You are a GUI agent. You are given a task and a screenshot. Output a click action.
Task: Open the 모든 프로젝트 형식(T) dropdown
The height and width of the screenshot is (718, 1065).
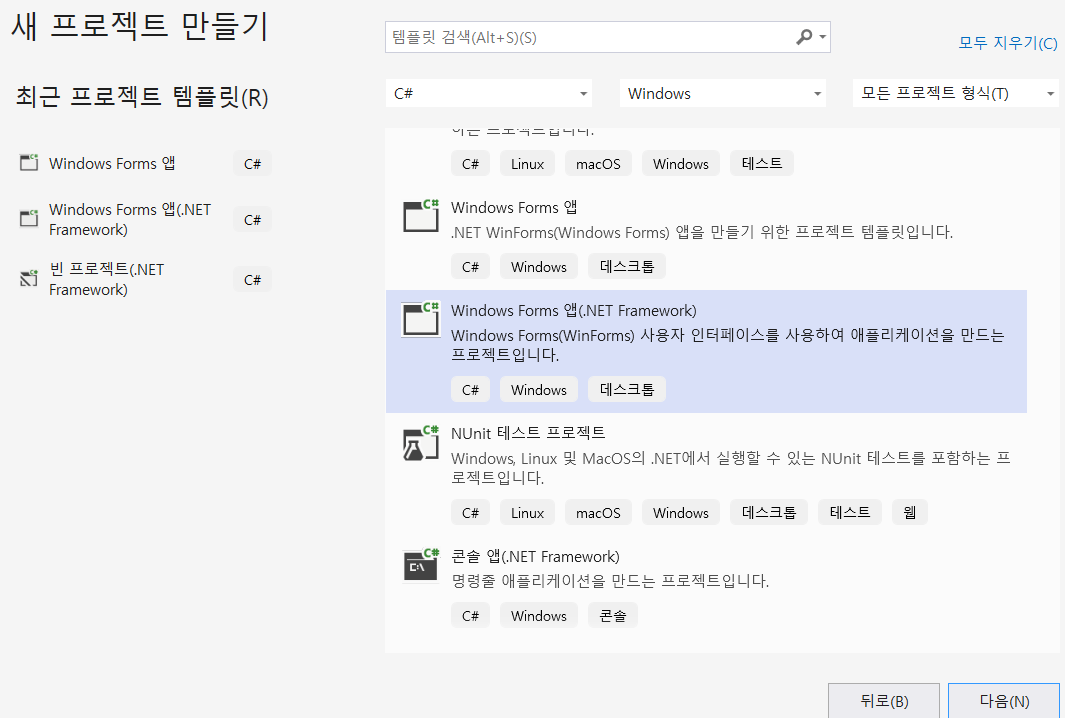pyautogui.click(x=956, y=93)
